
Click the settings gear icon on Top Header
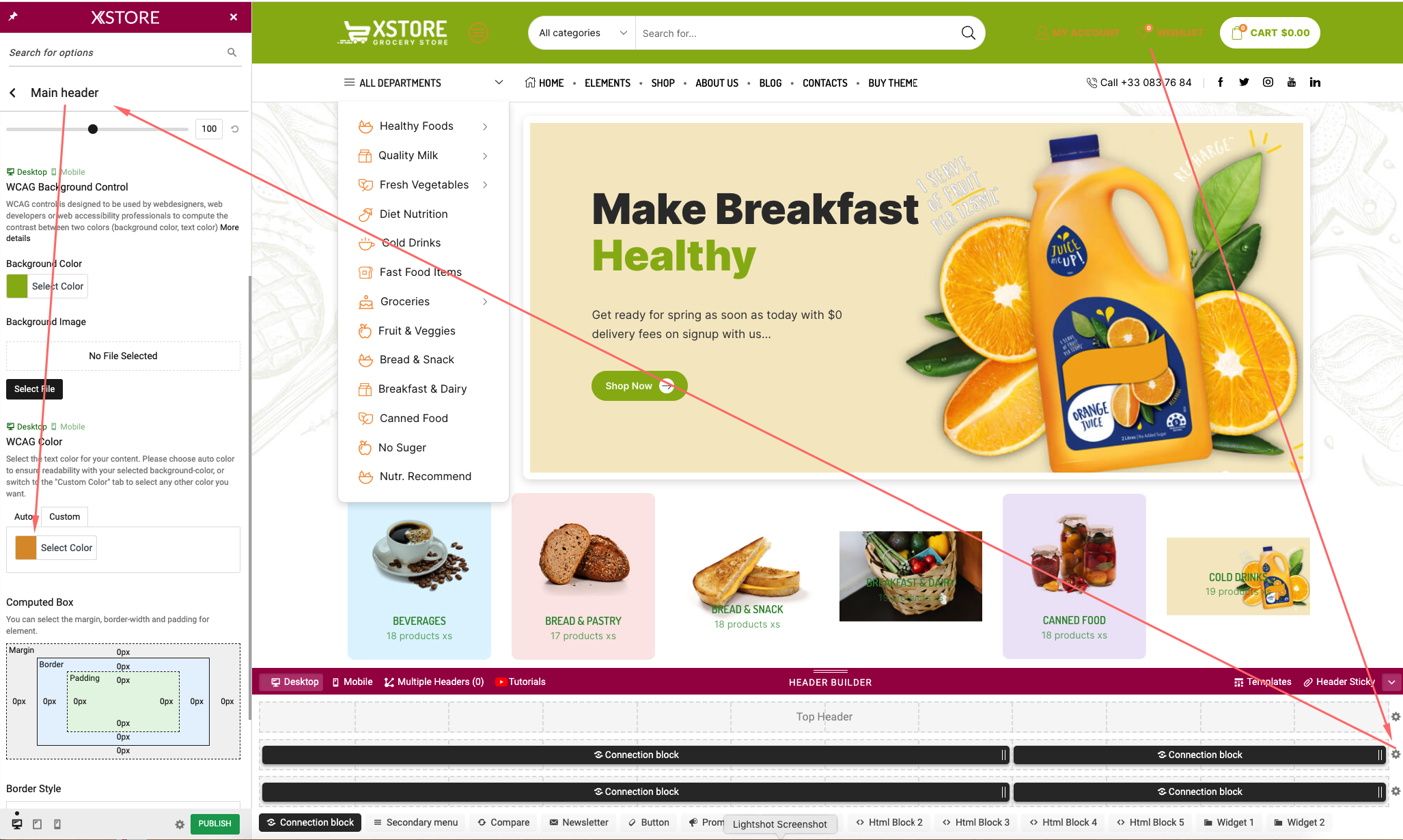click(1395, 716)
